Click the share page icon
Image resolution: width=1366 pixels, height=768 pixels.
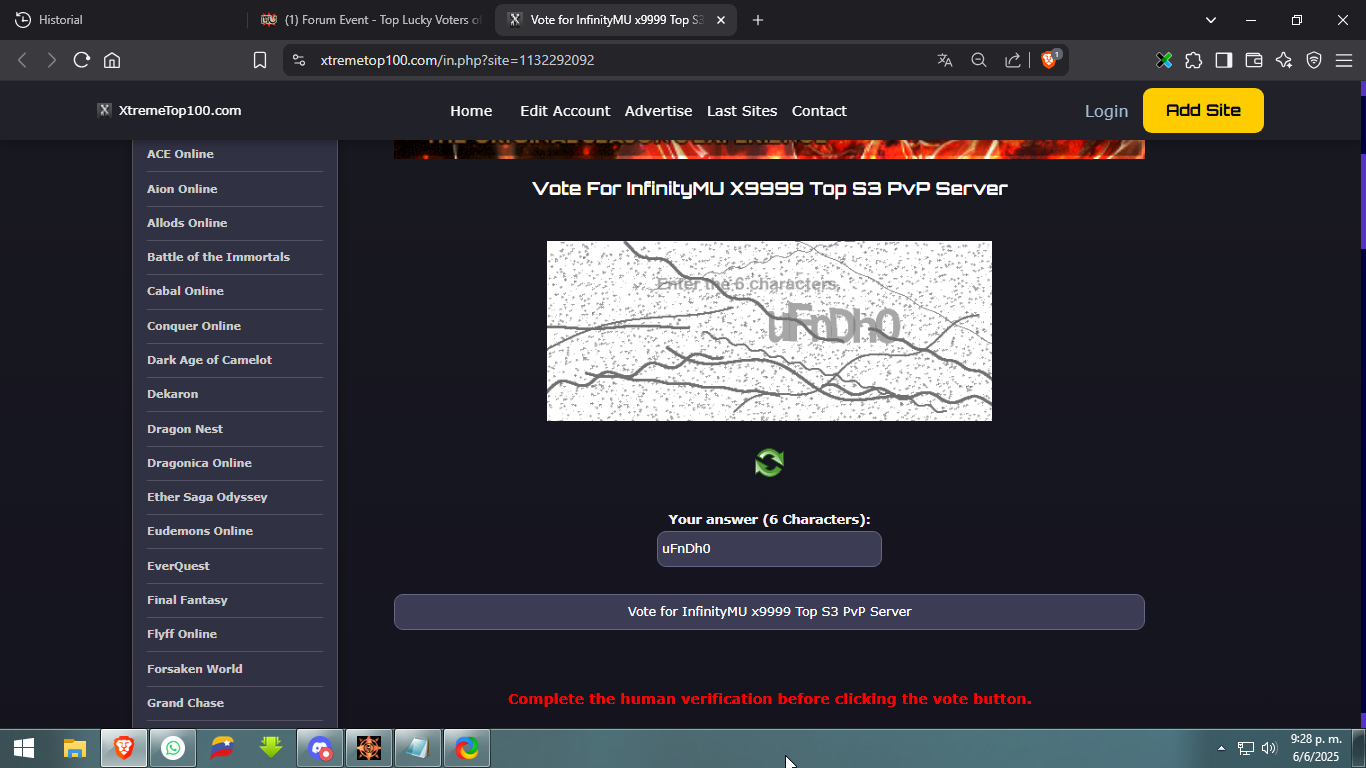[x=1013, y=60]
